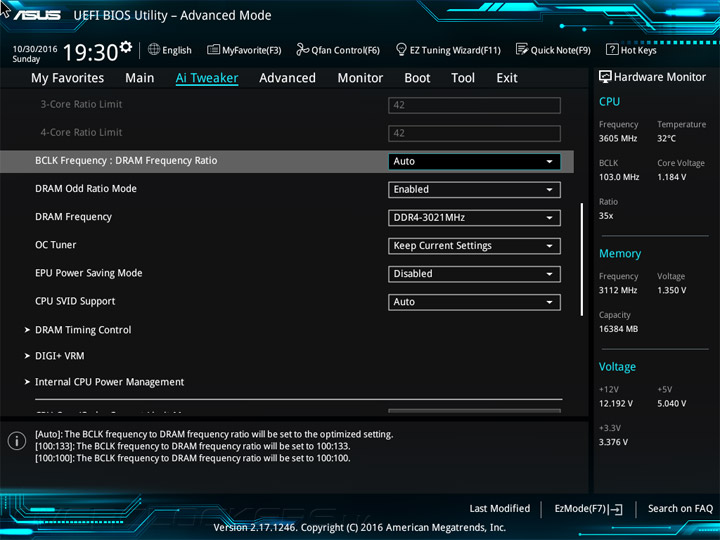Open the DRAM Frequency DDR4-3021MHz dropdown
The width and height of the screenshot is (720, 540).
tap(474, 217)
